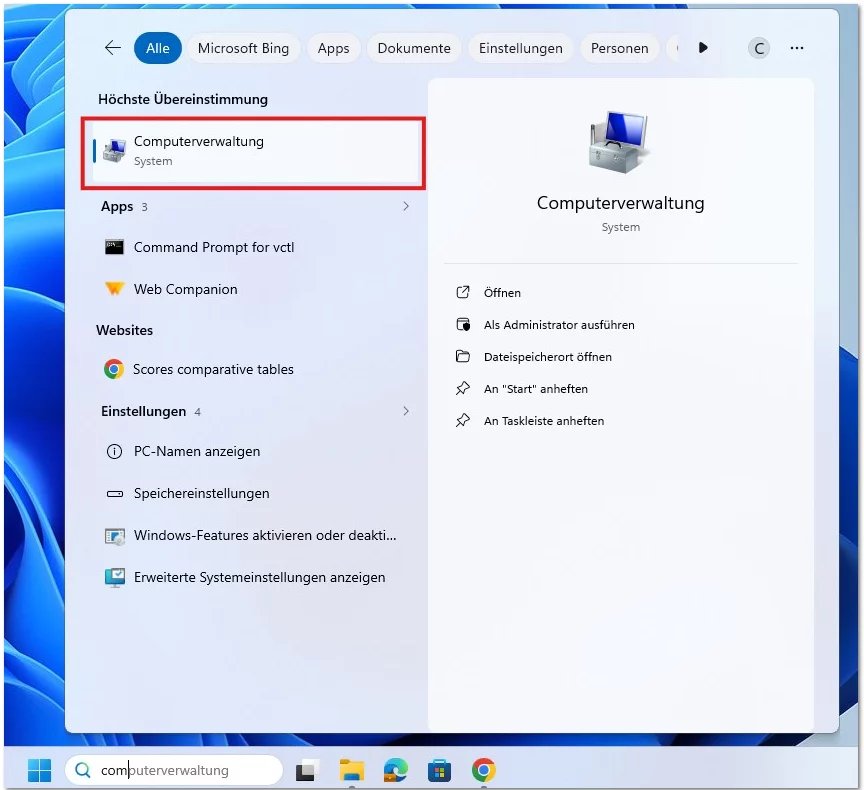Click the pin icon beside An Taskleiste anheften

[463, 420]
